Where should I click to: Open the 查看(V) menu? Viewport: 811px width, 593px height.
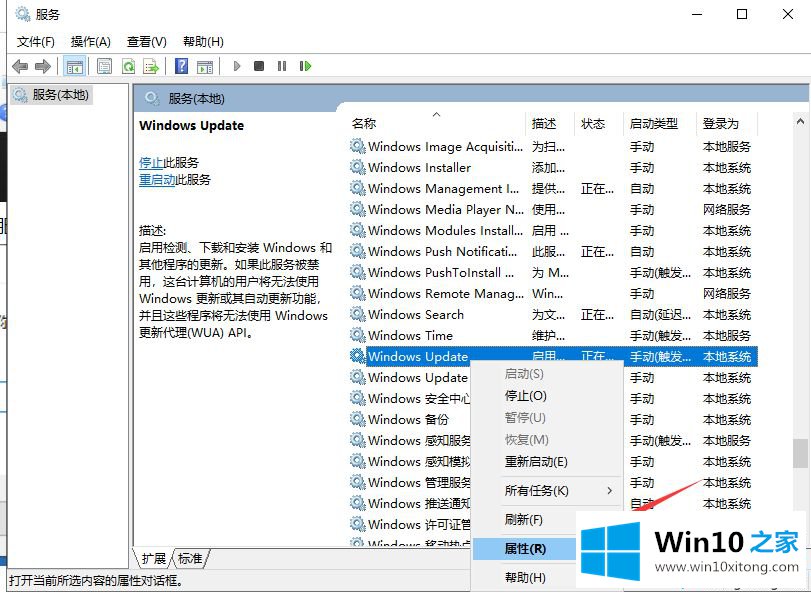147,42
